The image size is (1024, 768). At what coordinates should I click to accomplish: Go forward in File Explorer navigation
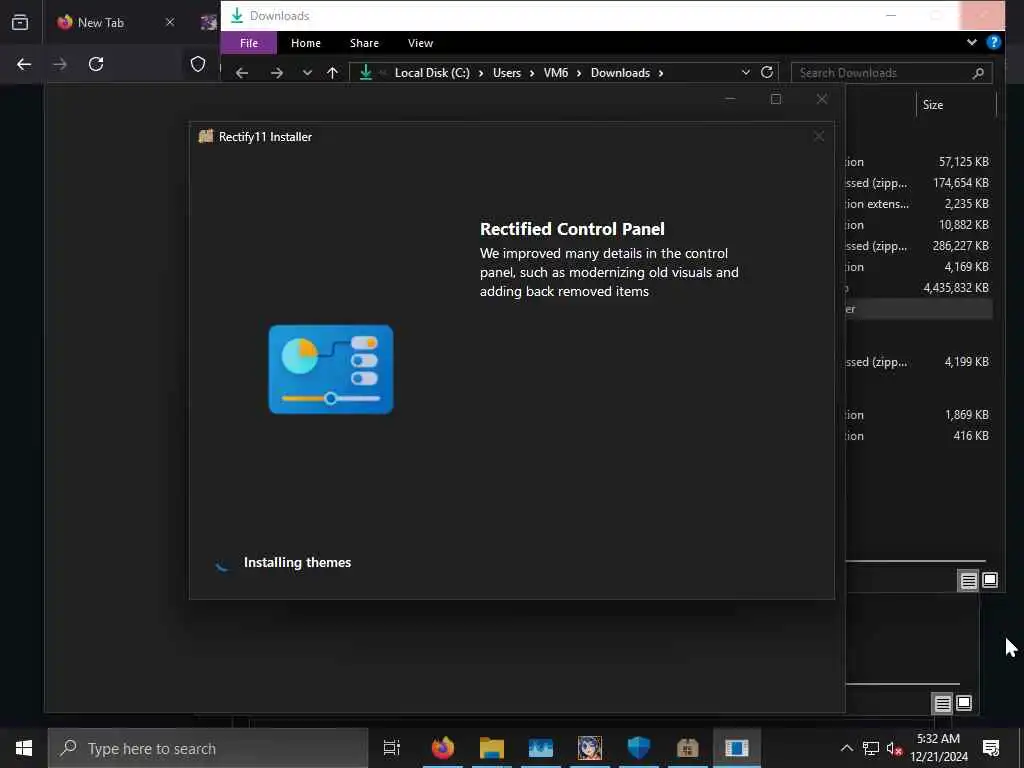coord(277,72)
